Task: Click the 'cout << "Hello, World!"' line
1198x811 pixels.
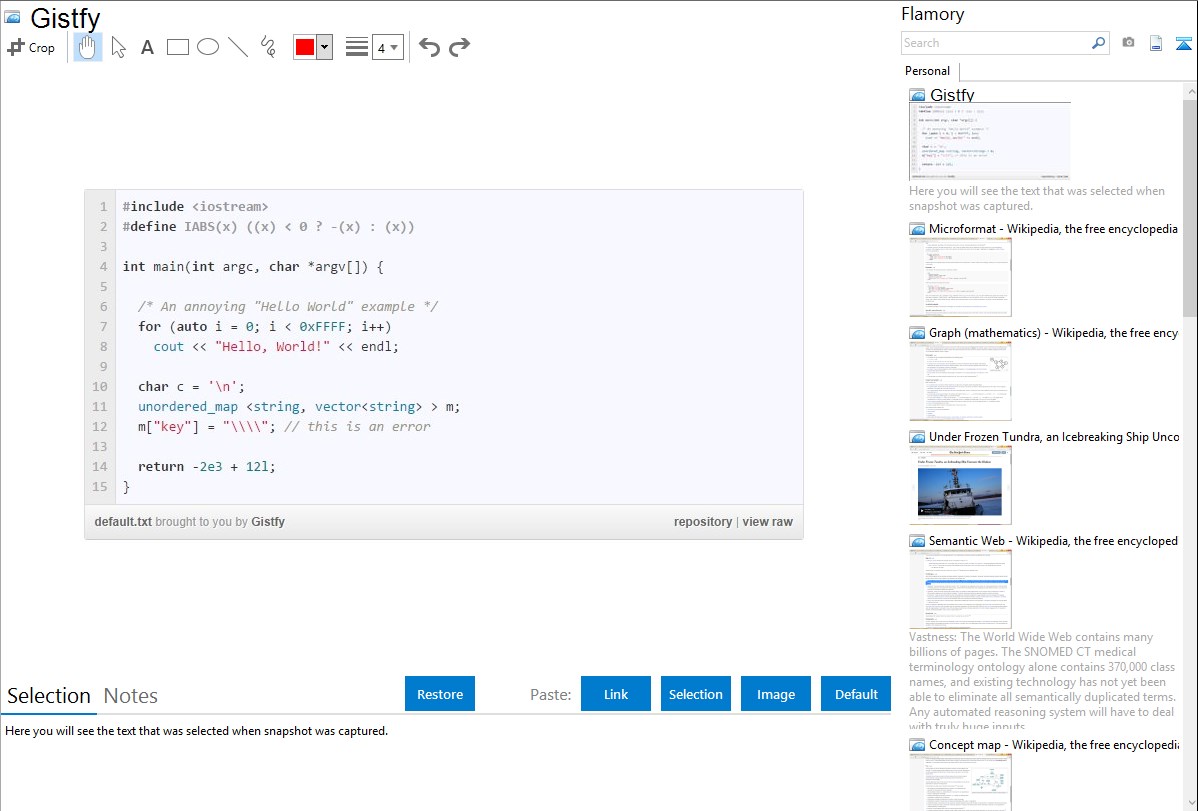Action: 276,346
